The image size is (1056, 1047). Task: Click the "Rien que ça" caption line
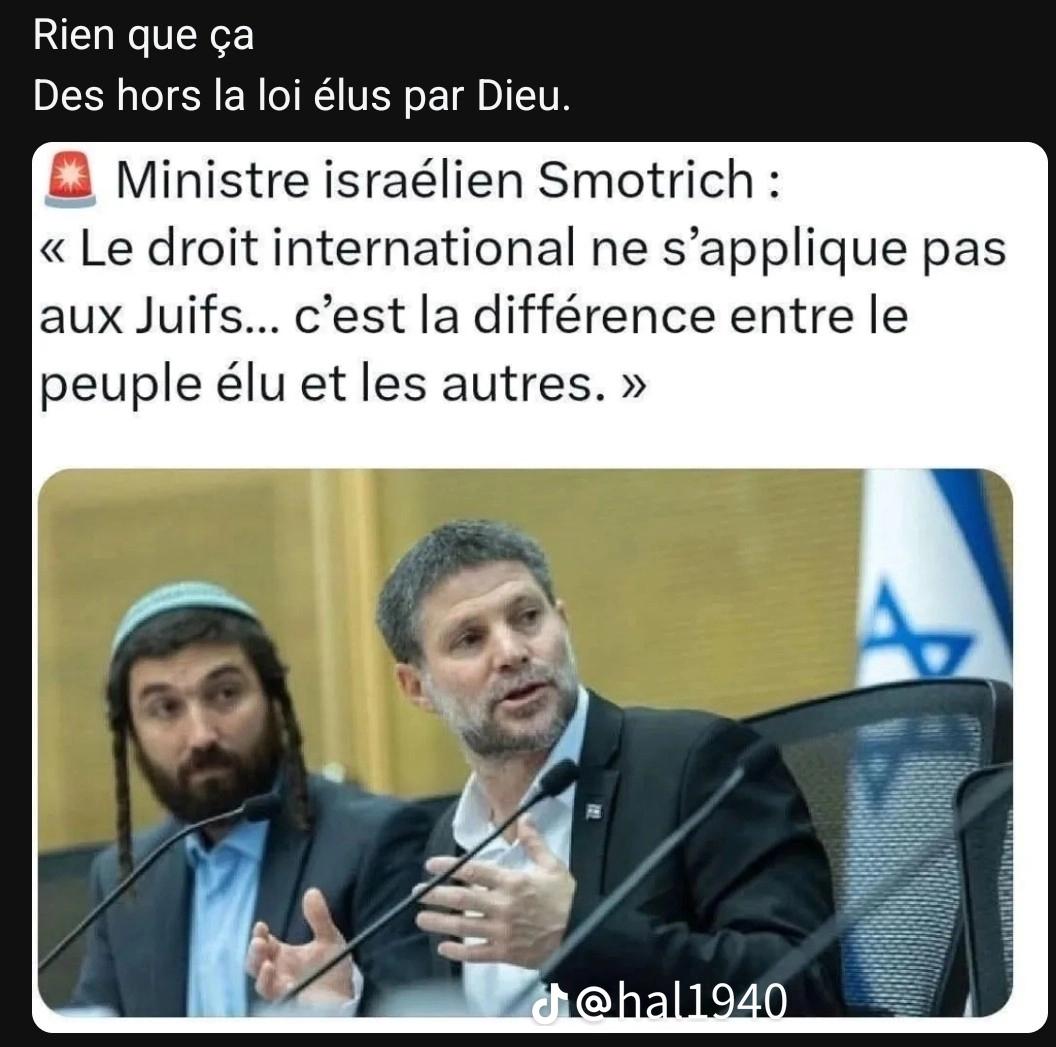143,35
